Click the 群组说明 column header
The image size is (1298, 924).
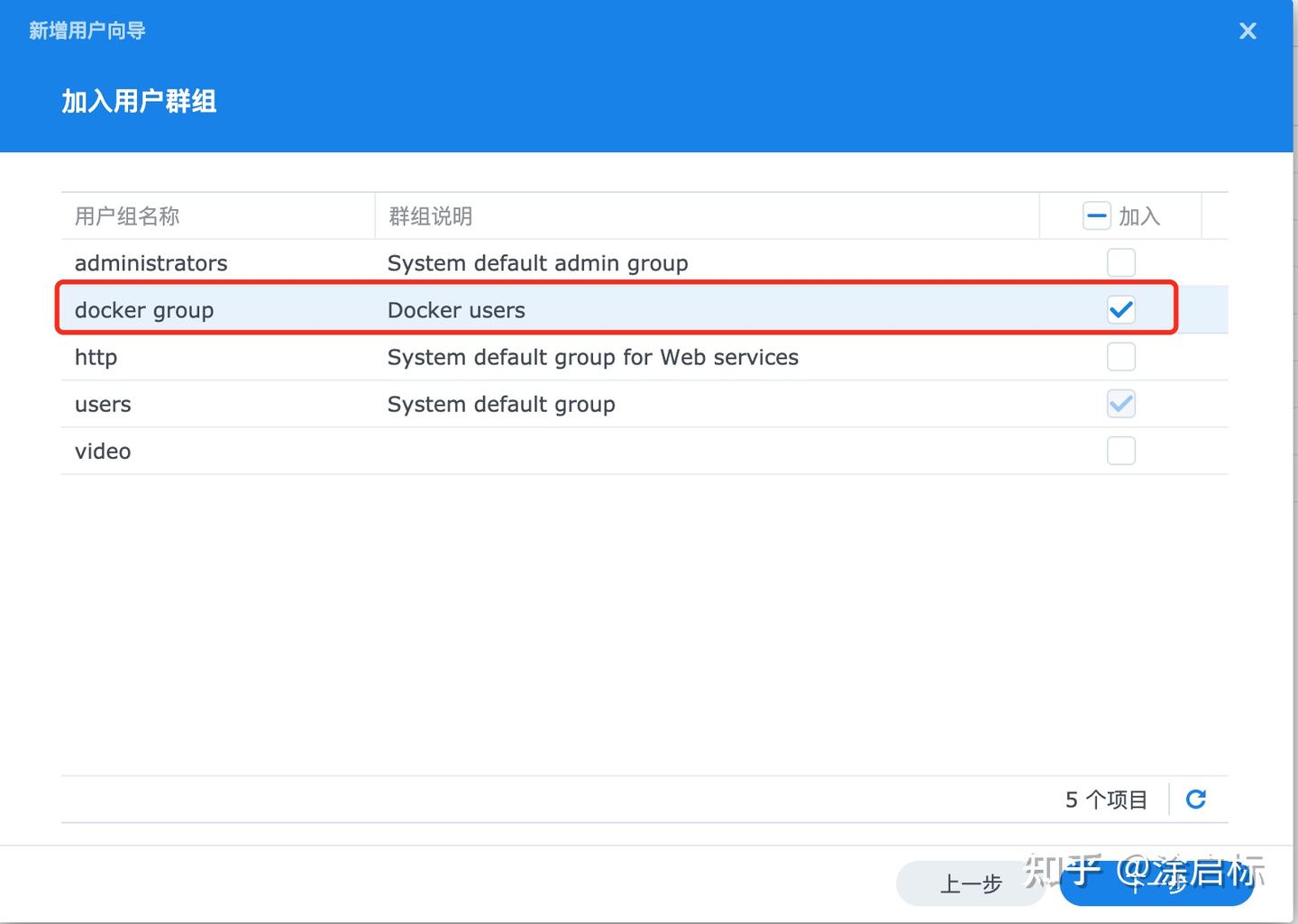pos(432,215)
